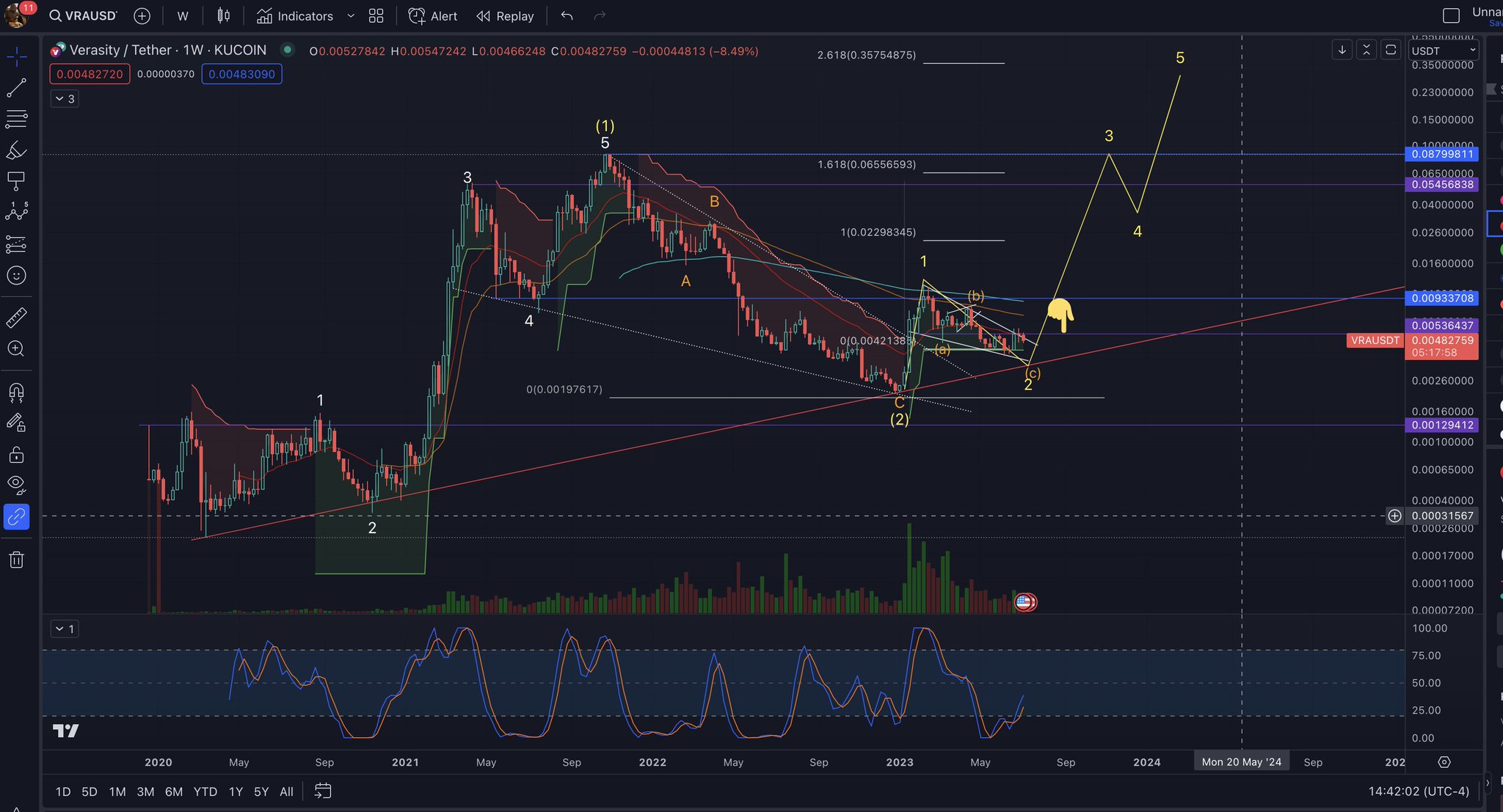Viewport: 1503px width, 812px height.
Task: Open the Indicators dropdown arrow
Action: (350, 15)
